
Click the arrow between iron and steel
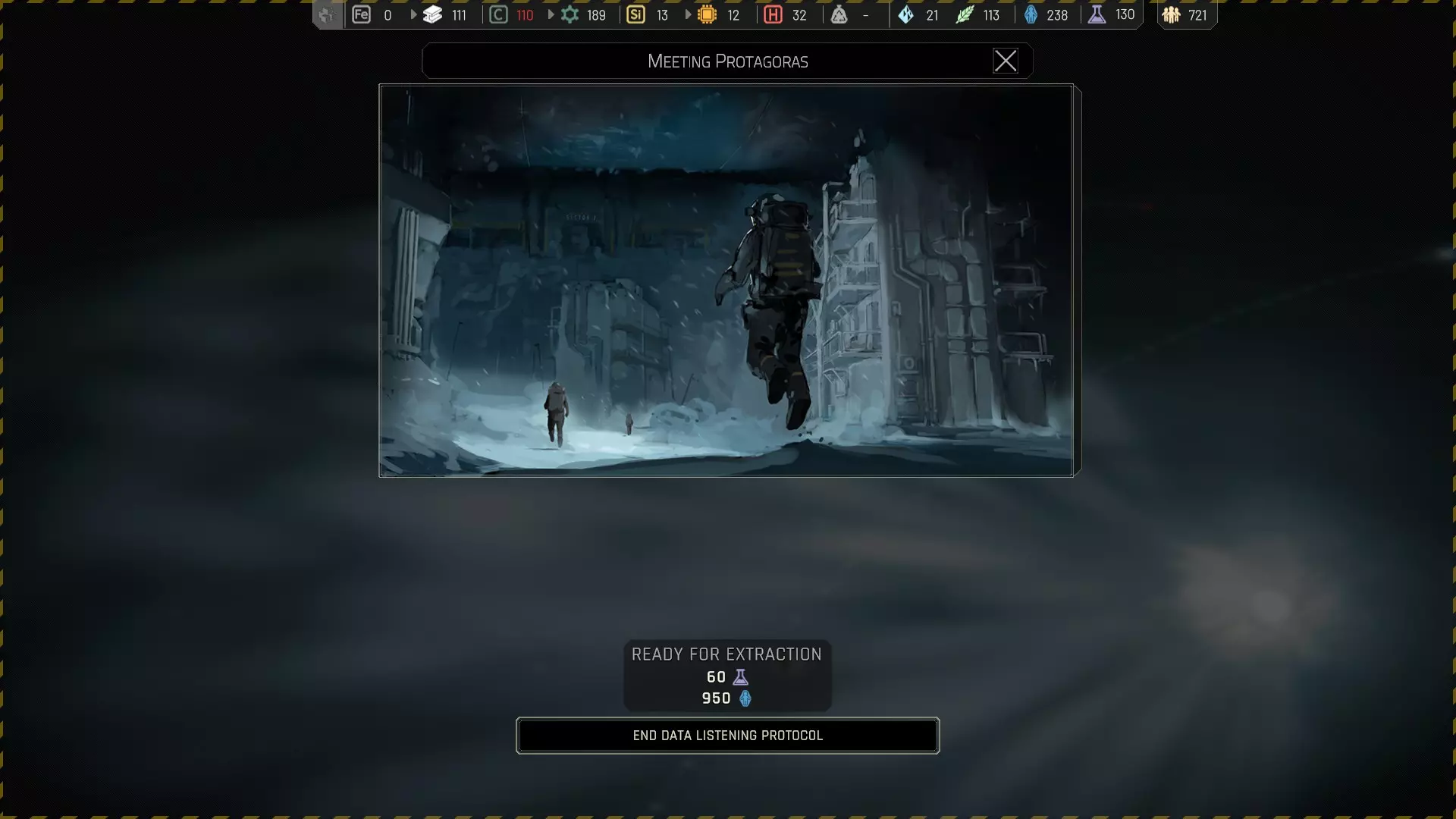(x=413, y=14)
